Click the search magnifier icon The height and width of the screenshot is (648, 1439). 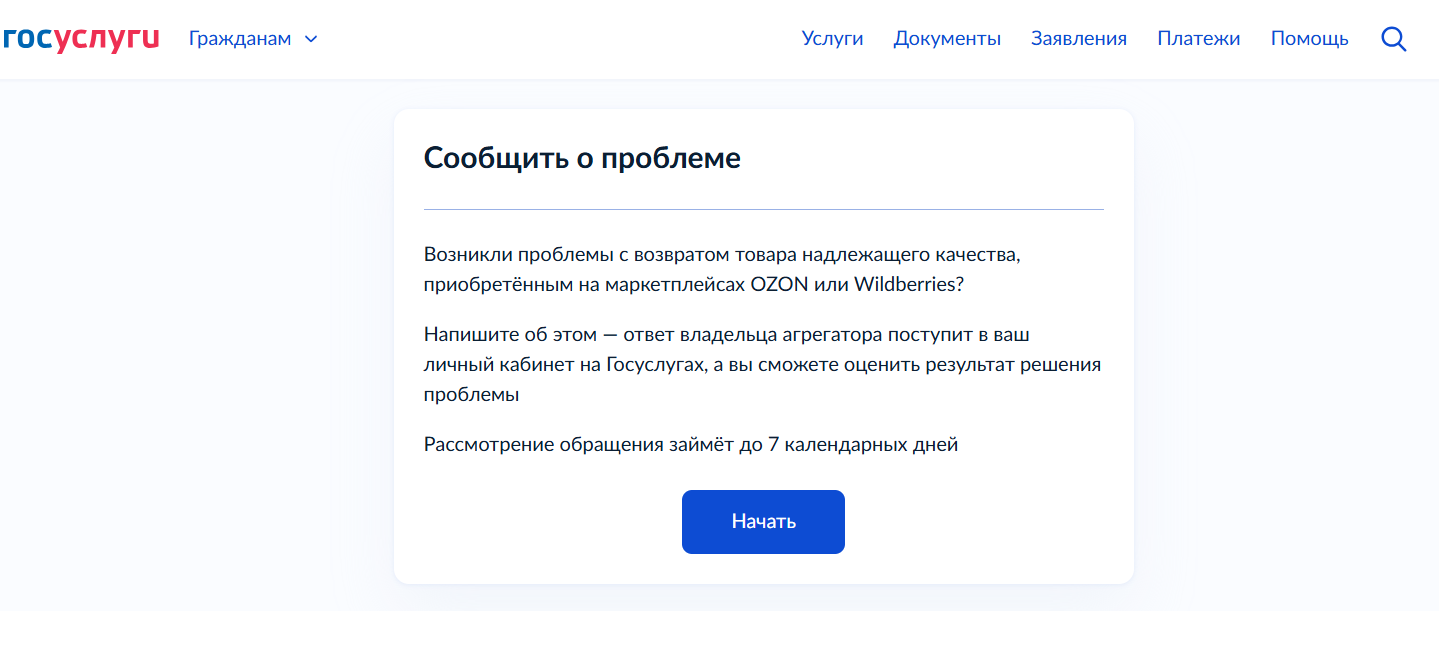[1394, 39]
